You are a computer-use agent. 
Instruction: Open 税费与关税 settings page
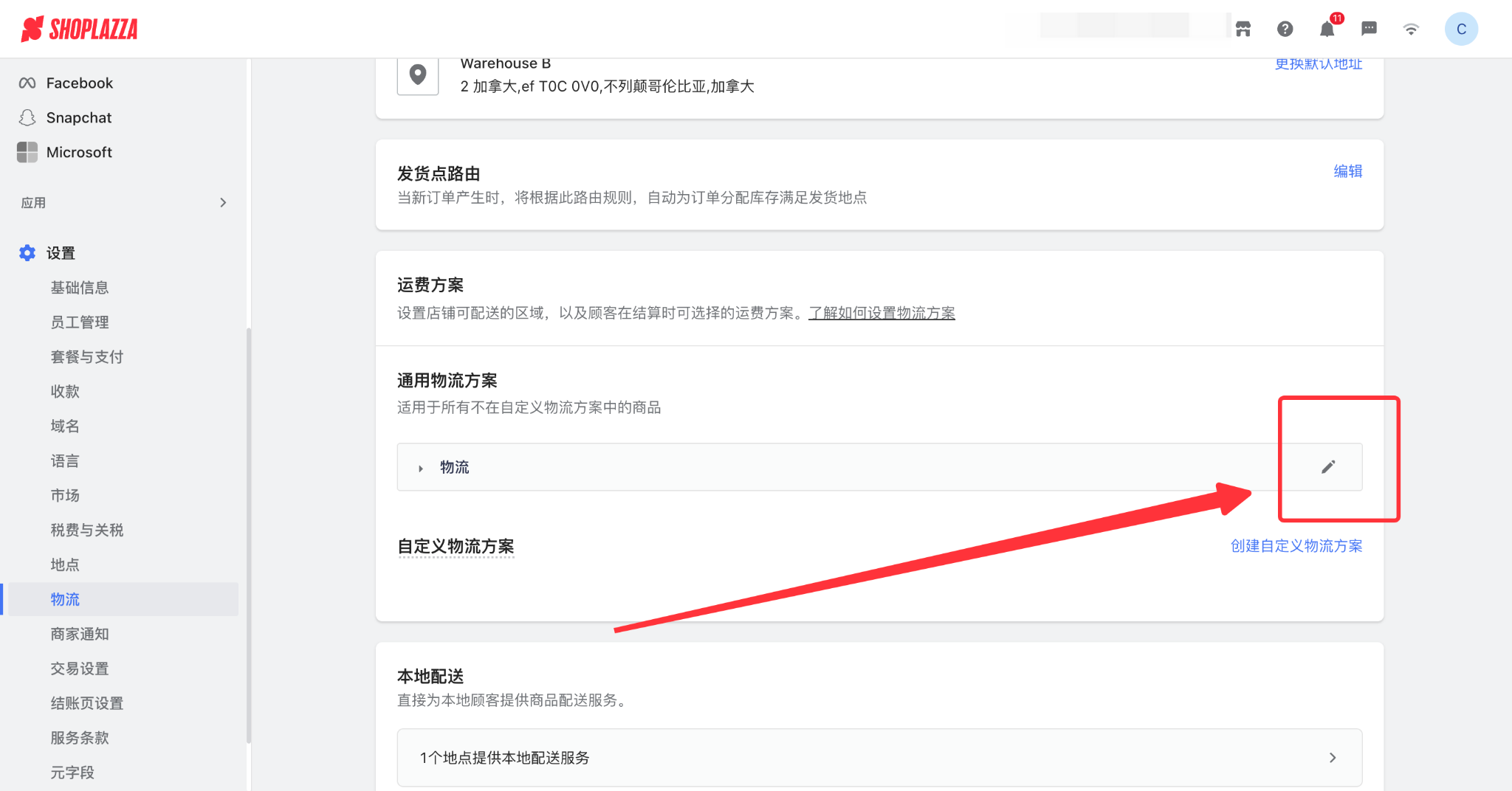pyautogui.click(x=87, y=530)
